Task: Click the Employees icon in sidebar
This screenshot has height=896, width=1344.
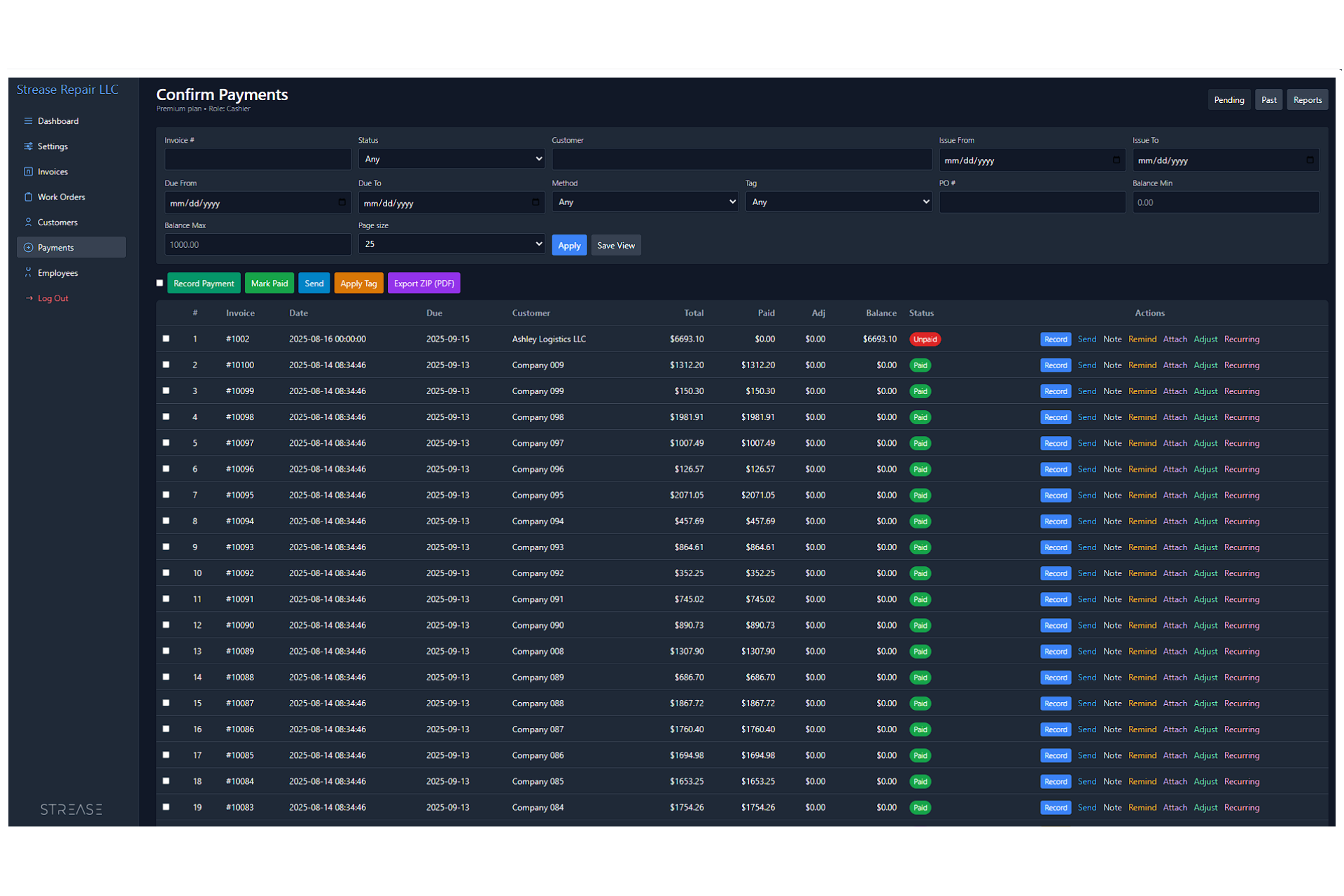Action: coord(28,273)
